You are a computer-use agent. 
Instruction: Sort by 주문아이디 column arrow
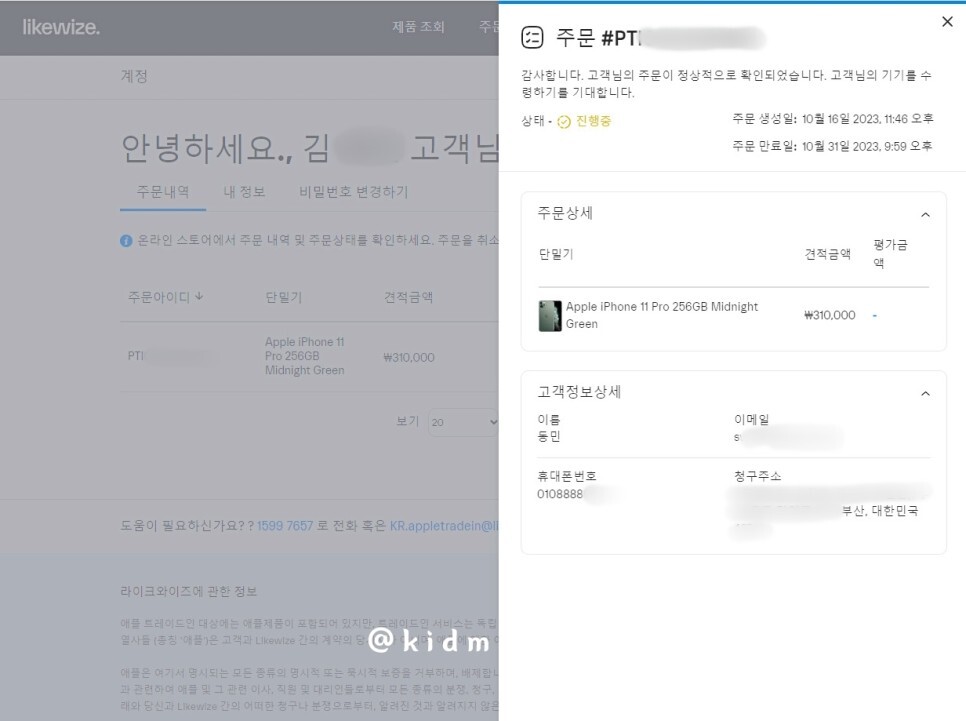click(x=199, y=296)
